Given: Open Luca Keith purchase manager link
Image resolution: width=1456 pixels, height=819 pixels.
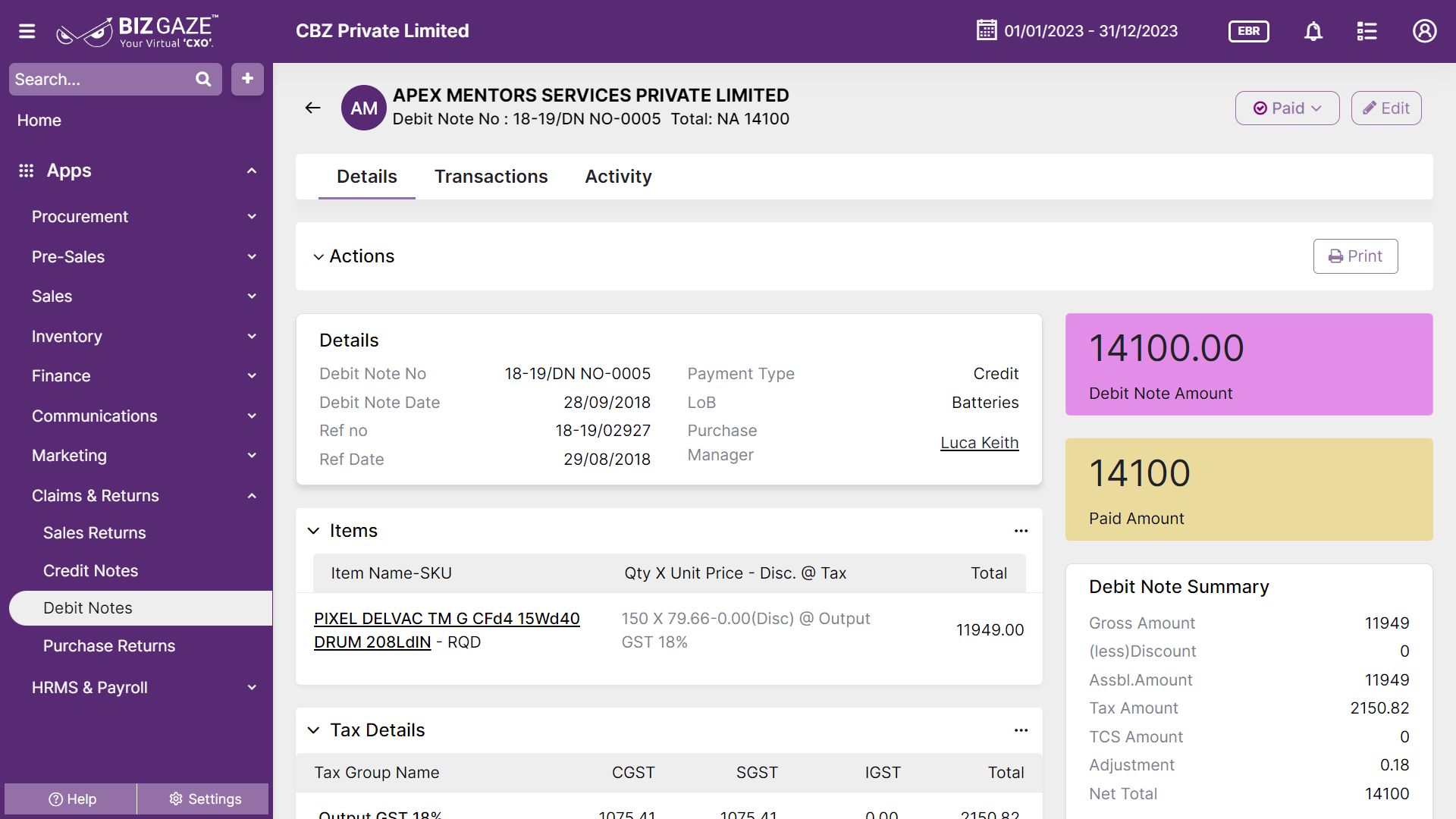Looking at the screenshot, I should tap(979, 443).
